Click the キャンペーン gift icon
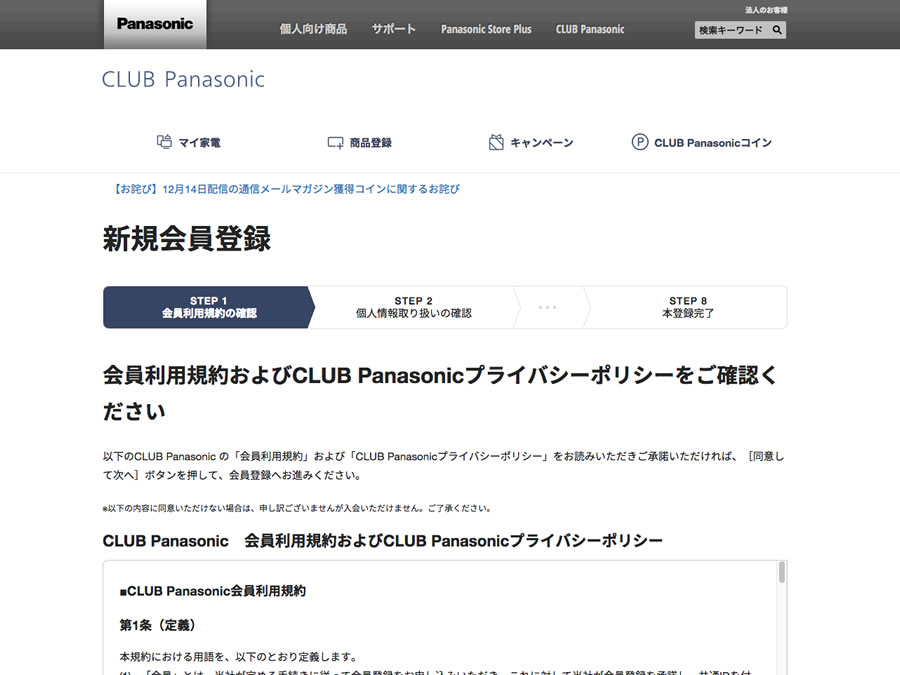Image resolution: width=900 pixels, height=675 pixels. (x=496, y=142)
